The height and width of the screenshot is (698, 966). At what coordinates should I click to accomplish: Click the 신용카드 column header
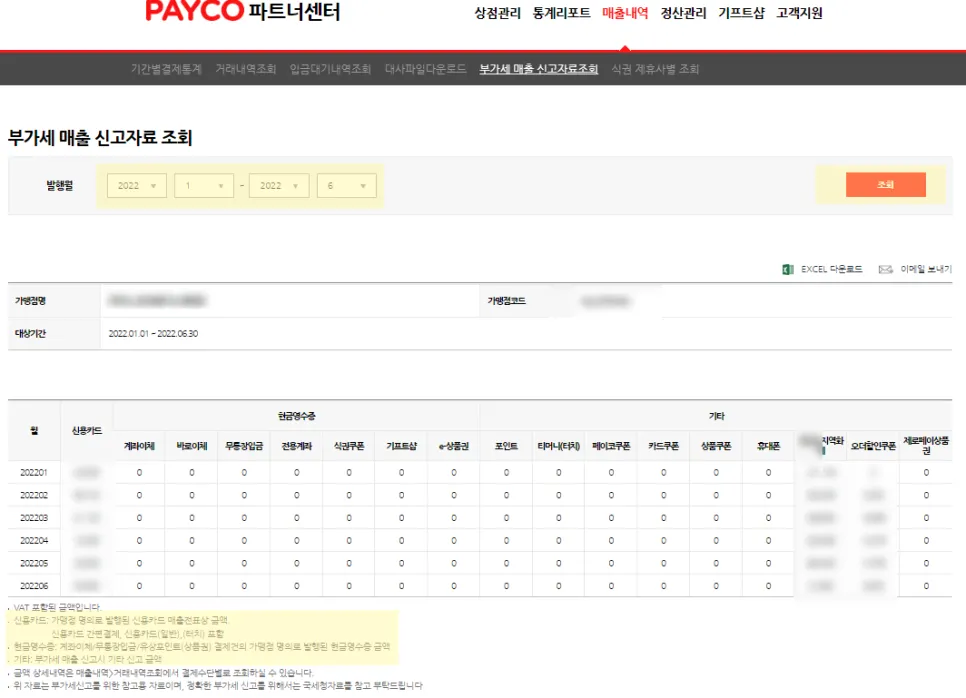pyautogui.click(x=87, y=431)
